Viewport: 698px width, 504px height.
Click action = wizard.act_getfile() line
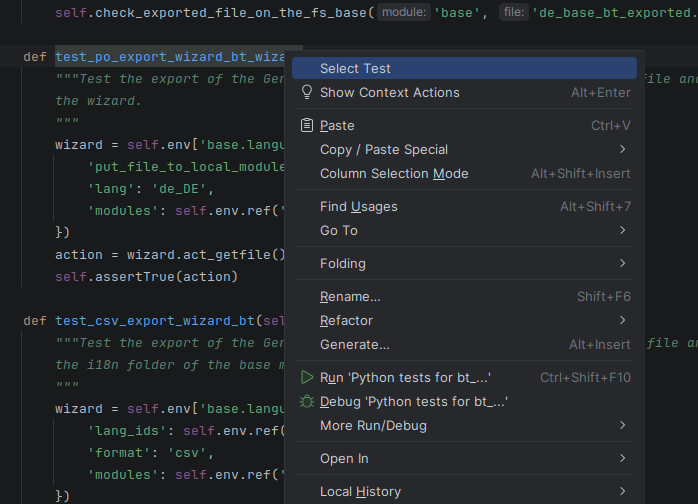point(170,255)
